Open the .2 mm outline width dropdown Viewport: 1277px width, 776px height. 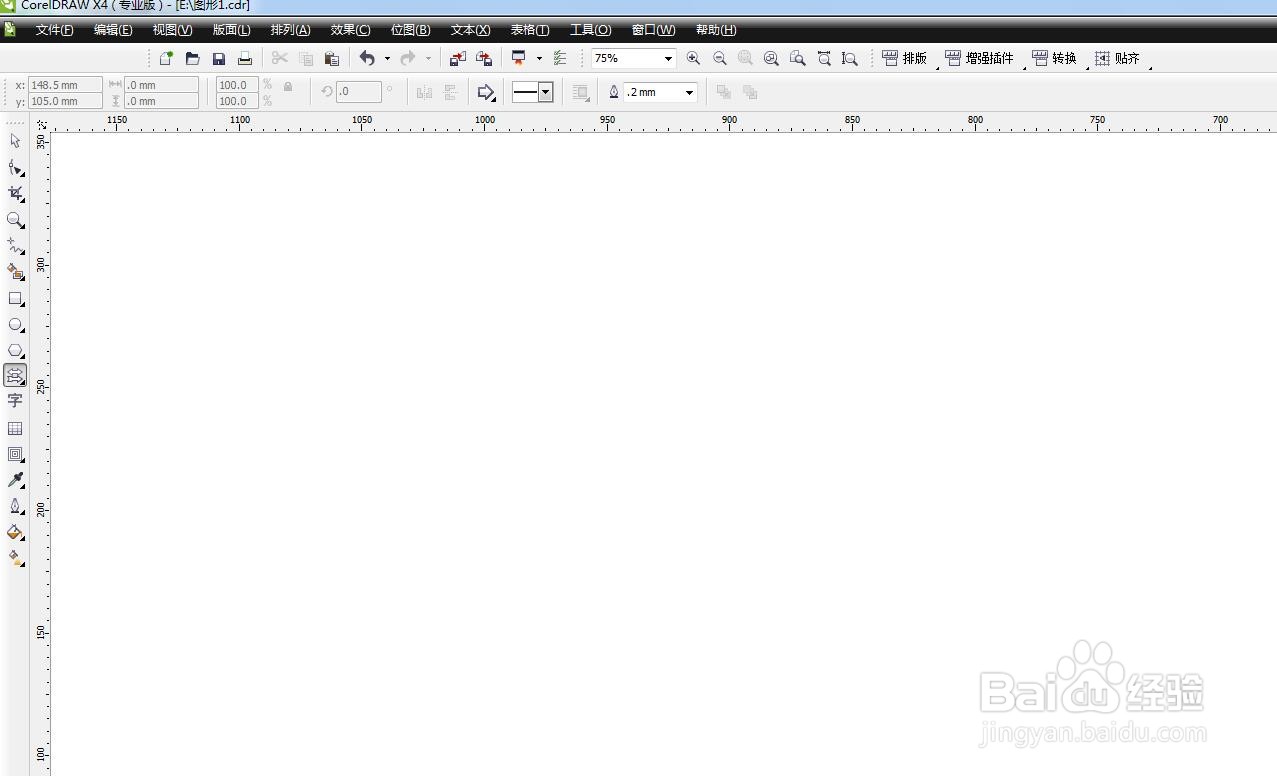pos(689,93)
